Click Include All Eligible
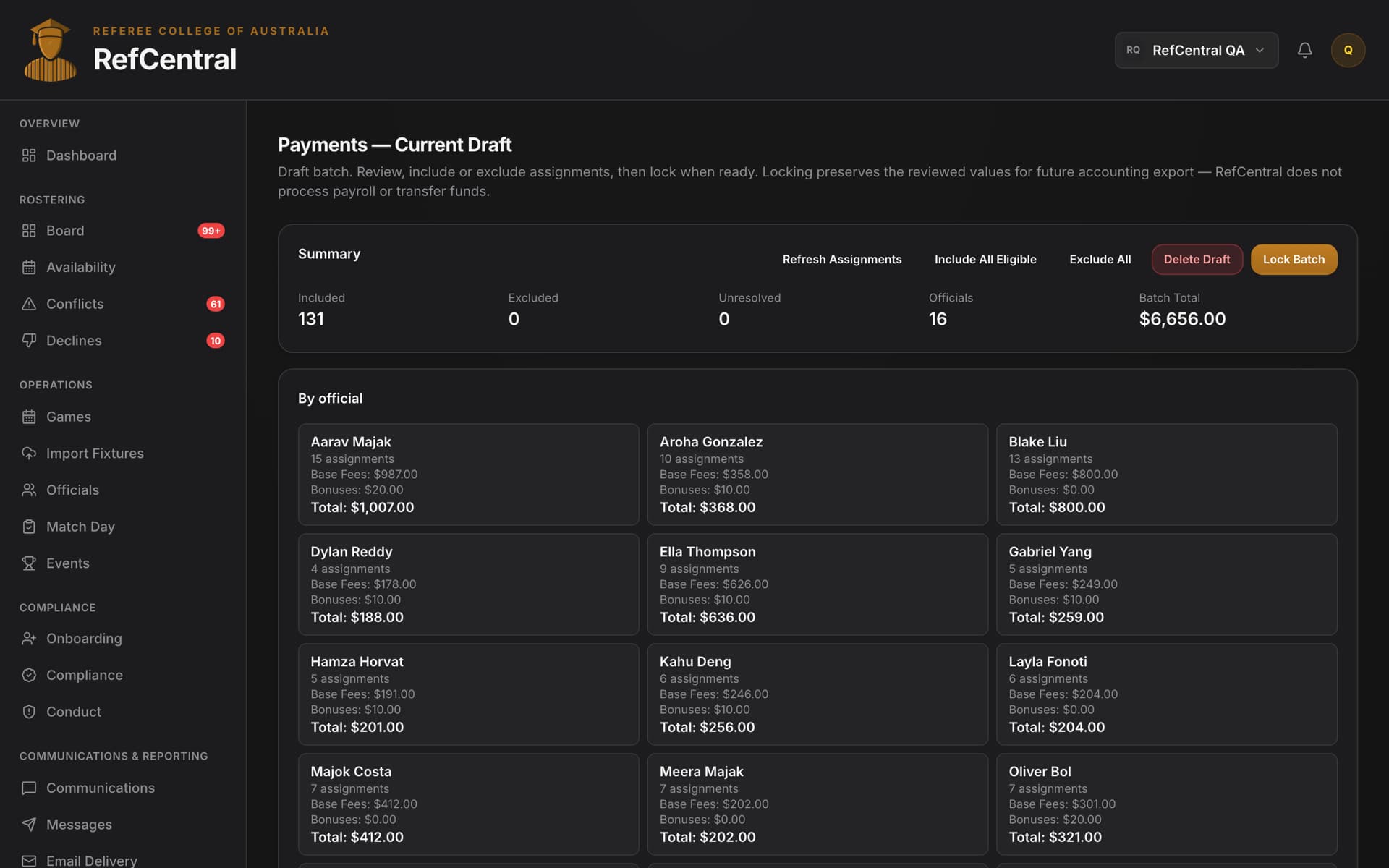The height and width of the screenshot is (868, 1389). 985,259
